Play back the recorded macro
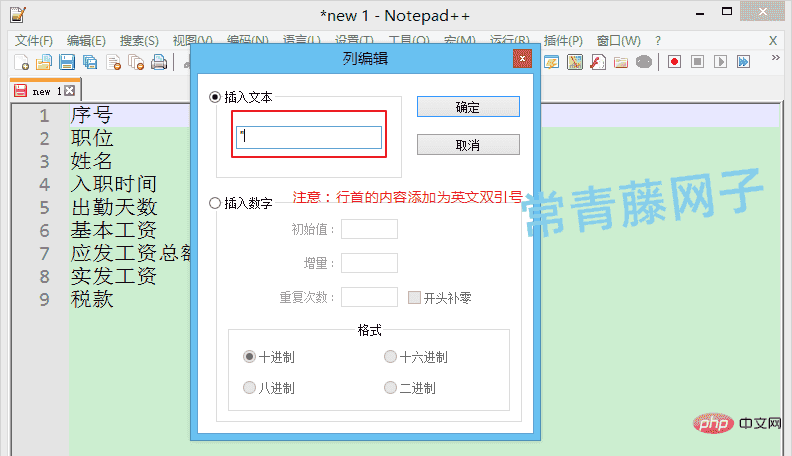The height and width of the screenshot is (456, 792). (720, 62)
